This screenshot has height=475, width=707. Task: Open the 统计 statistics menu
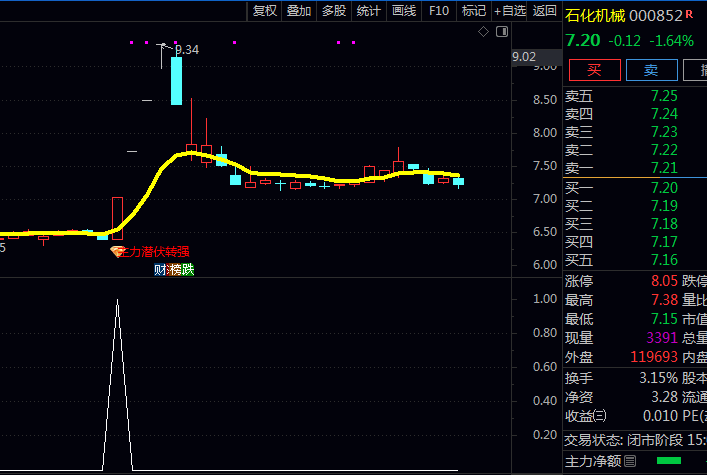click(368, 11)
